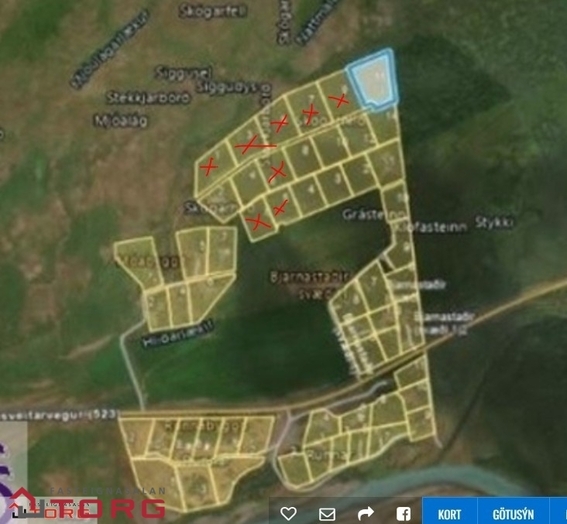Image resolution: width=567 pixels, height=524 pixels.
Task: Click the Bjarnastaðir place label
Action: 310,277
